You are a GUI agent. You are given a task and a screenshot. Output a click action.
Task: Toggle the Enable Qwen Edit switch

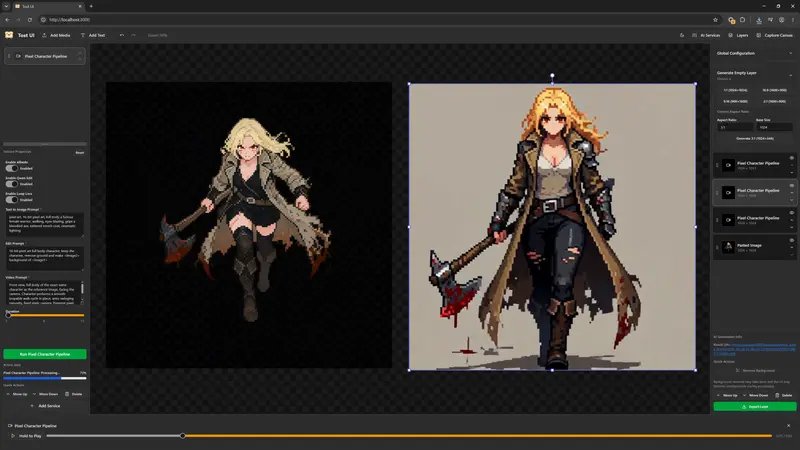tap(11, 184)
